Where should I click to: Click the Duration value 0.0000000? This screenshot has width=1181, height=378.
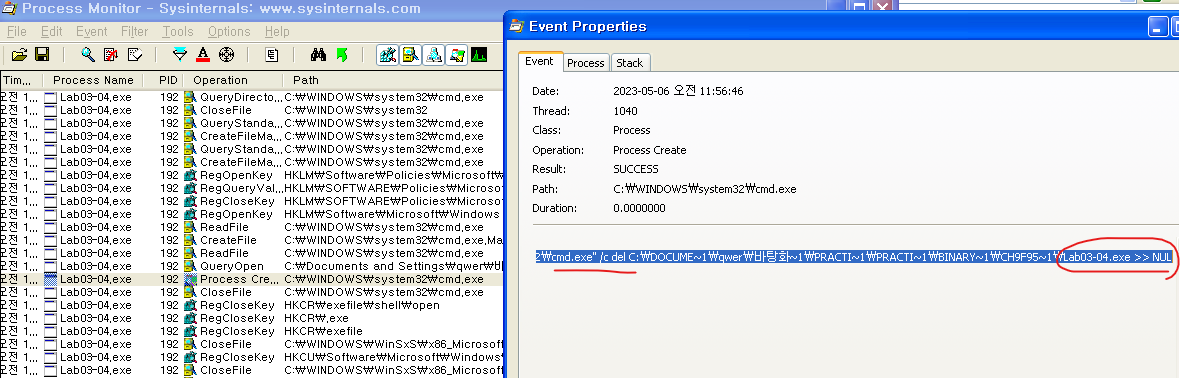click(x=639, y=209)
